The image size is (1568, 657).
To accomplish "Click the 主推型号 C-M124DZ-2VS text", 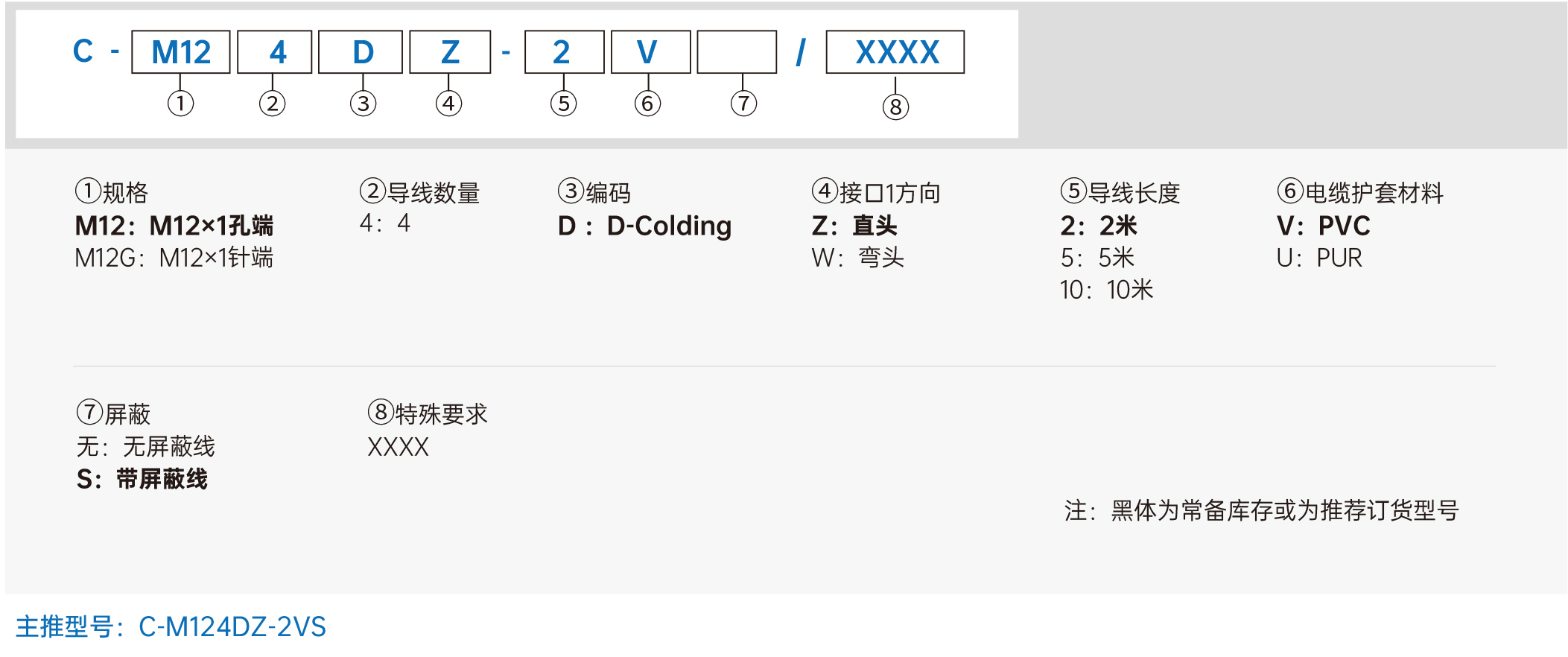I will (x=171, y=626).
